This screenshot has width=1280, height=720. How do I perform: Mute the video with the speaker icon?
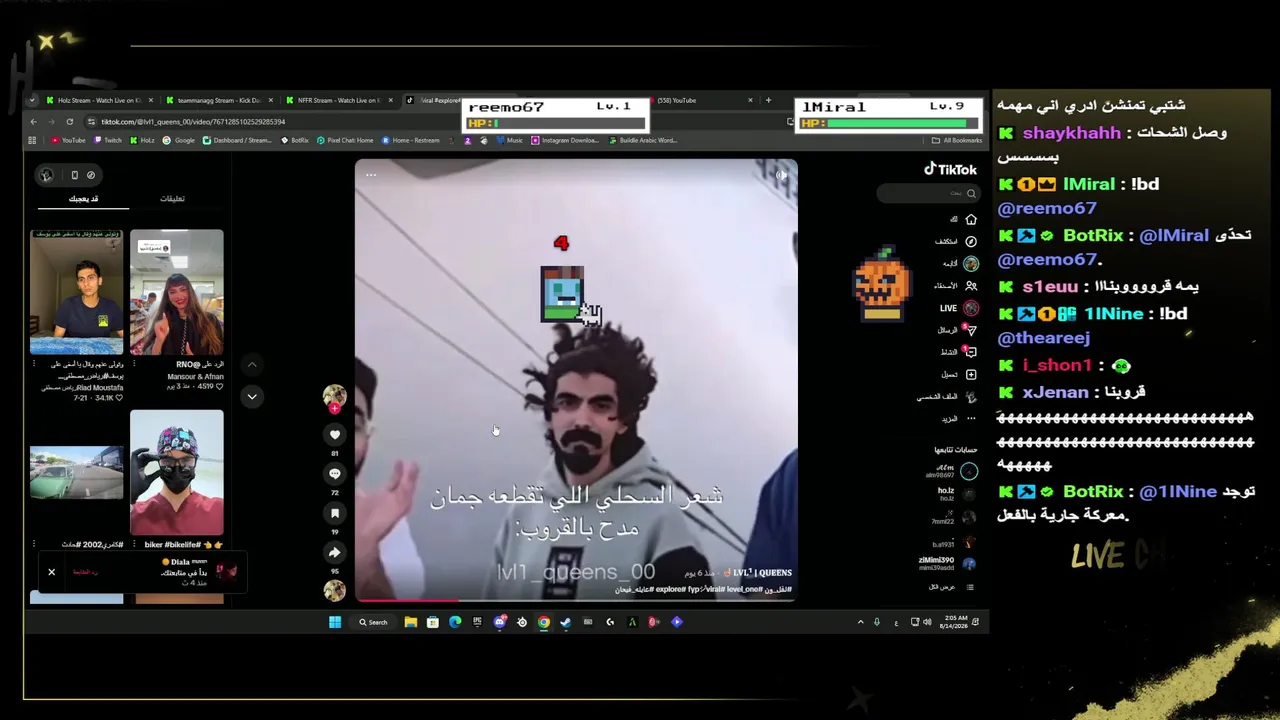coord(781,175)
